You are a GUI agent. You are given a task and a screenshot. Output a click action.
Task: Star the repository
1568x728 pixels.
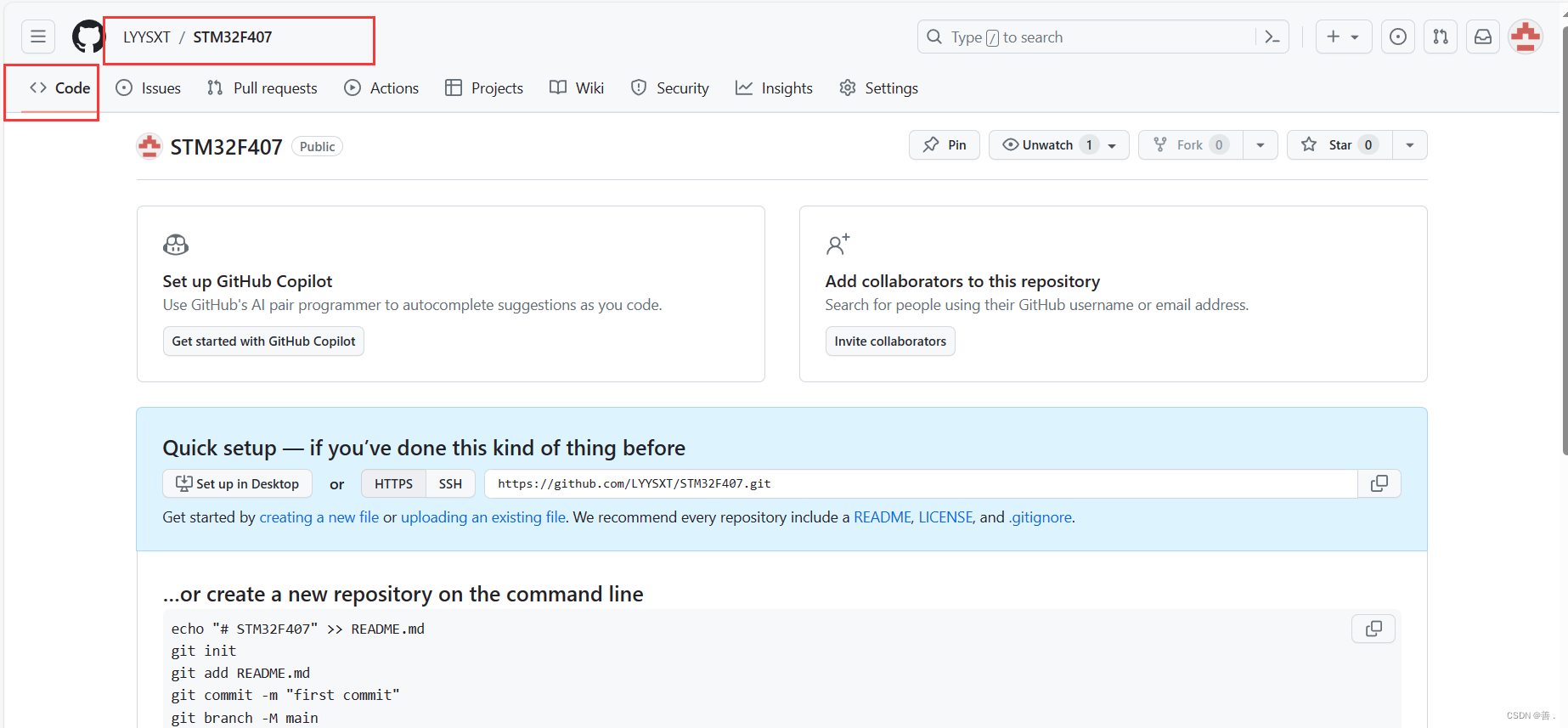[1340, 145]
